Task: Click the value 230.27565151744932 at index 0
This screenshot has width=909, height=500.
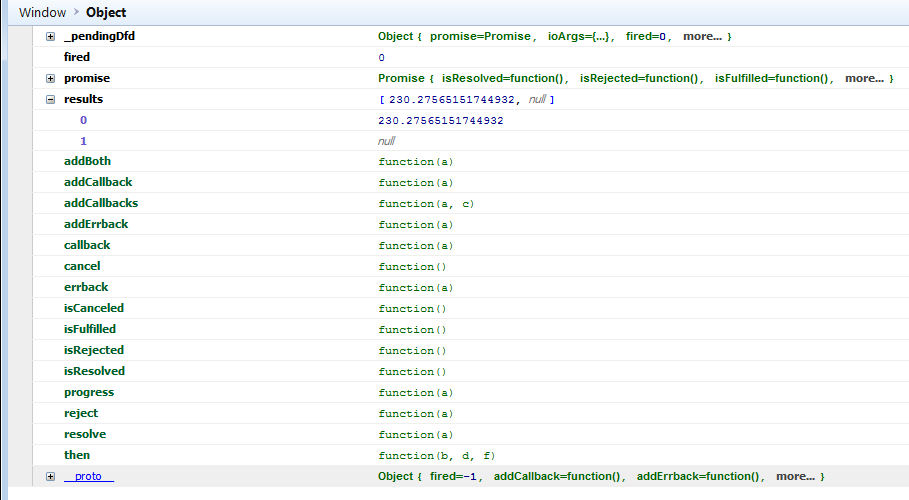Action: point(441,121)
